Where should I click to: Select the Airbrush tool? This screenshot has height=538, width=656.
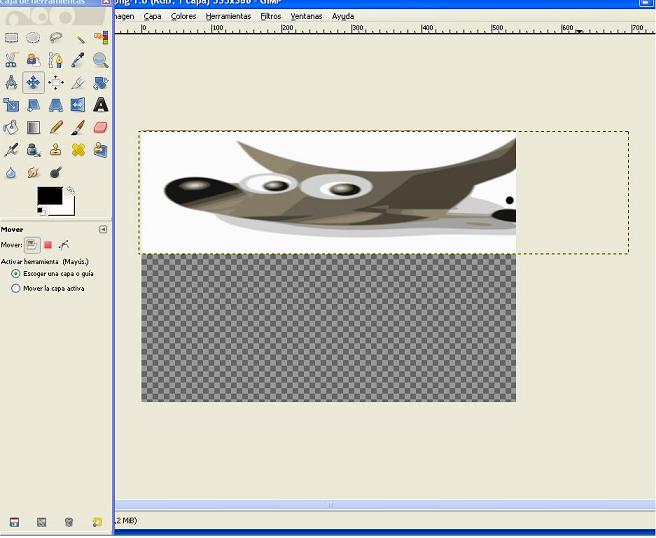click(x=11, y=150)
